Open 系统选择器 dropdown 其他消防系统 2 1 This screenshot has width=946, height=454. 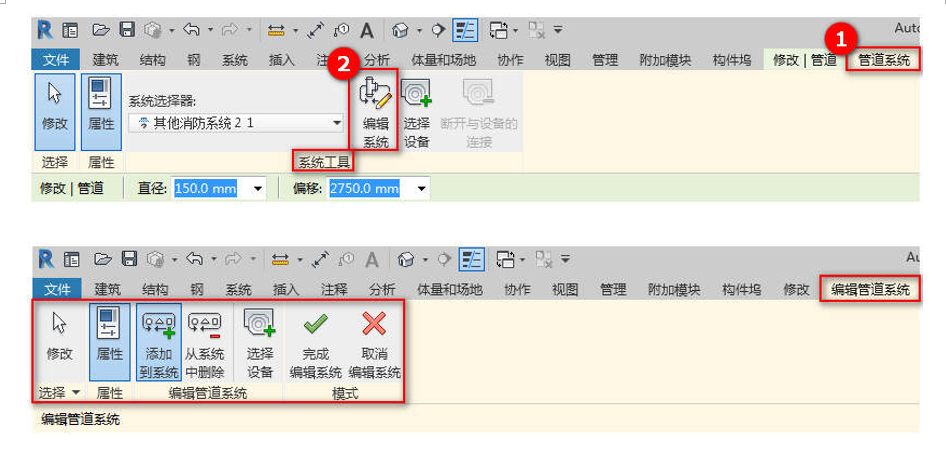pyautogui.click(x=236, y=124)
